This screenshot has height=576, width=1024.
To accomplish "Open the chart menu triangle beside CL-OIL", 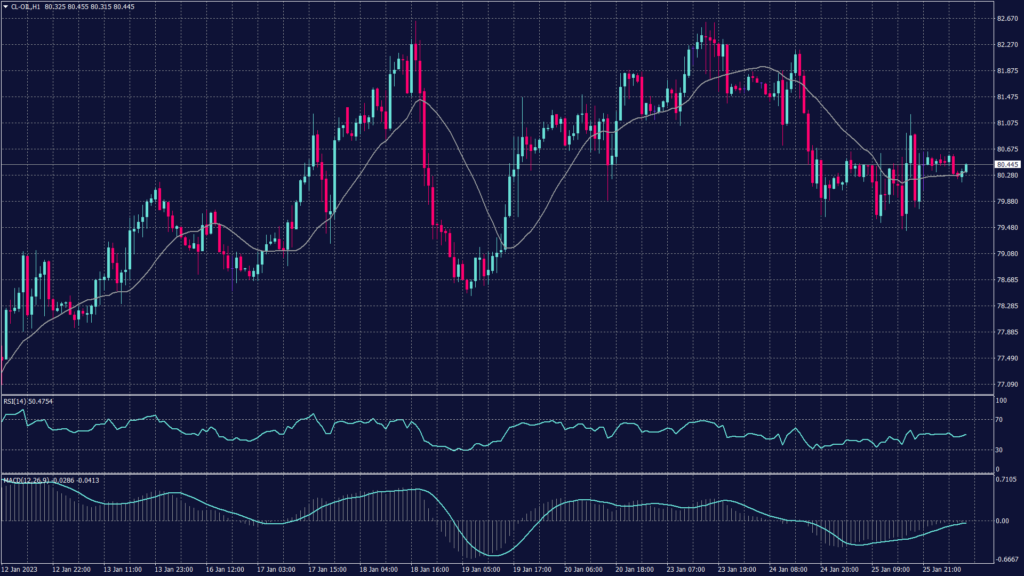I will tap(5, 7).
